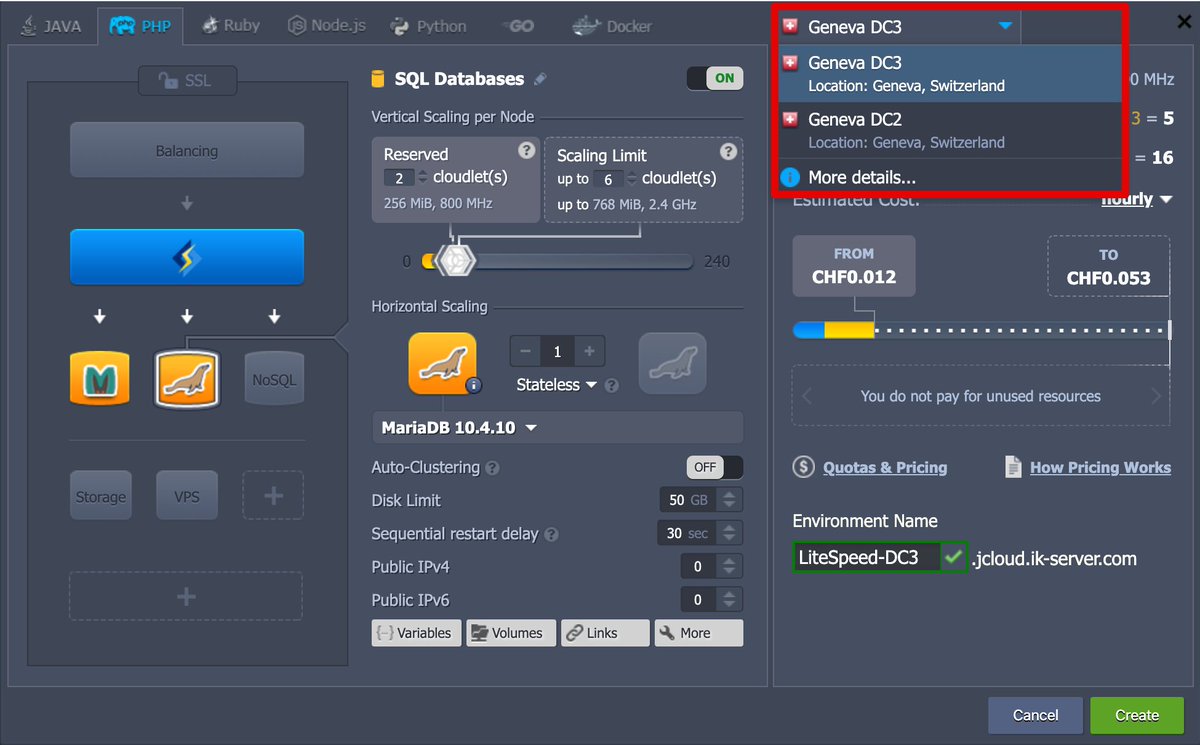
Task: Click the small dashed plus box beside VPS
Action: coord(273,496)
